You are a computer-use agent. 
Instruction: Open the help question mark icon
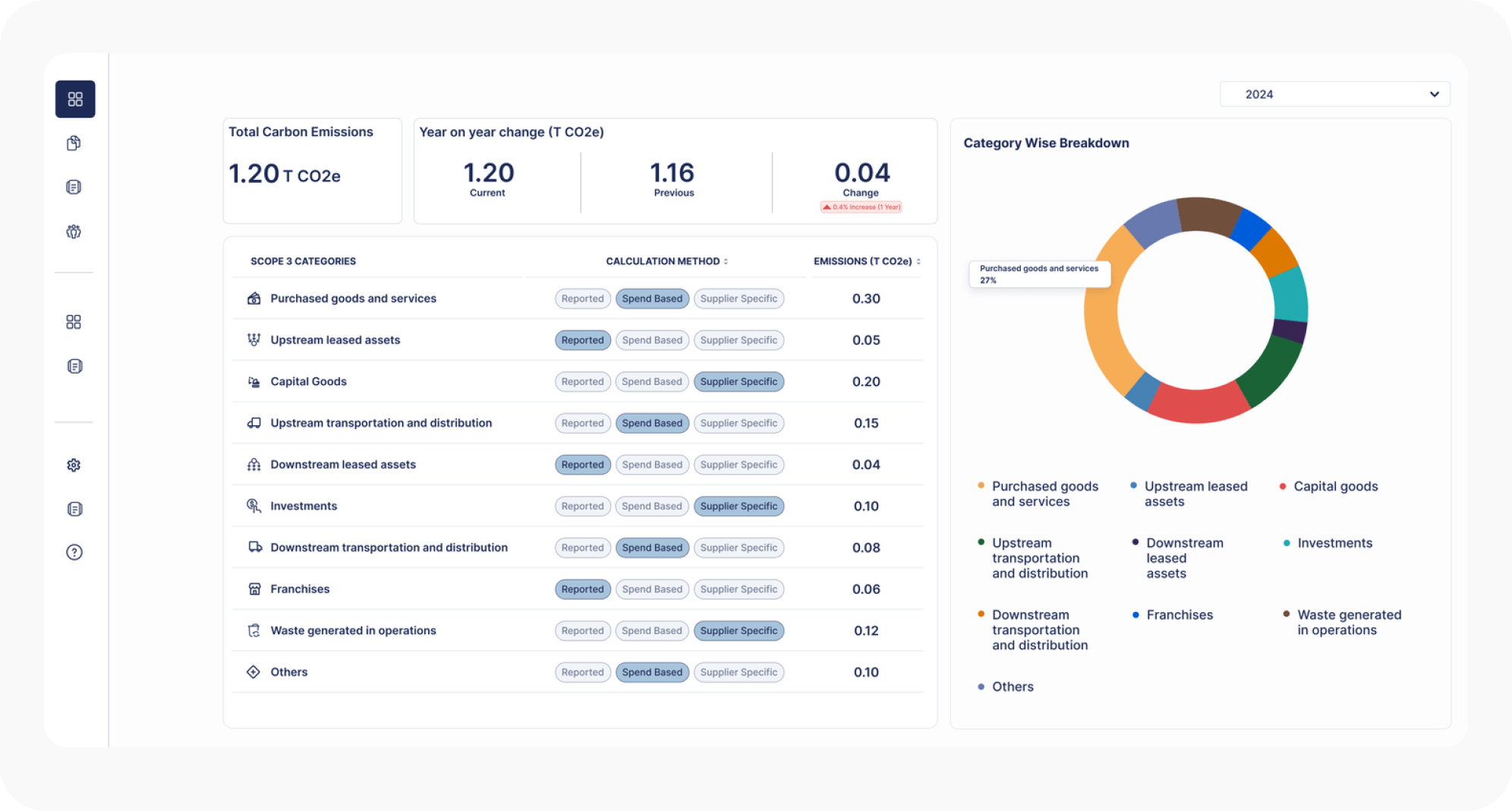point(74,552)
